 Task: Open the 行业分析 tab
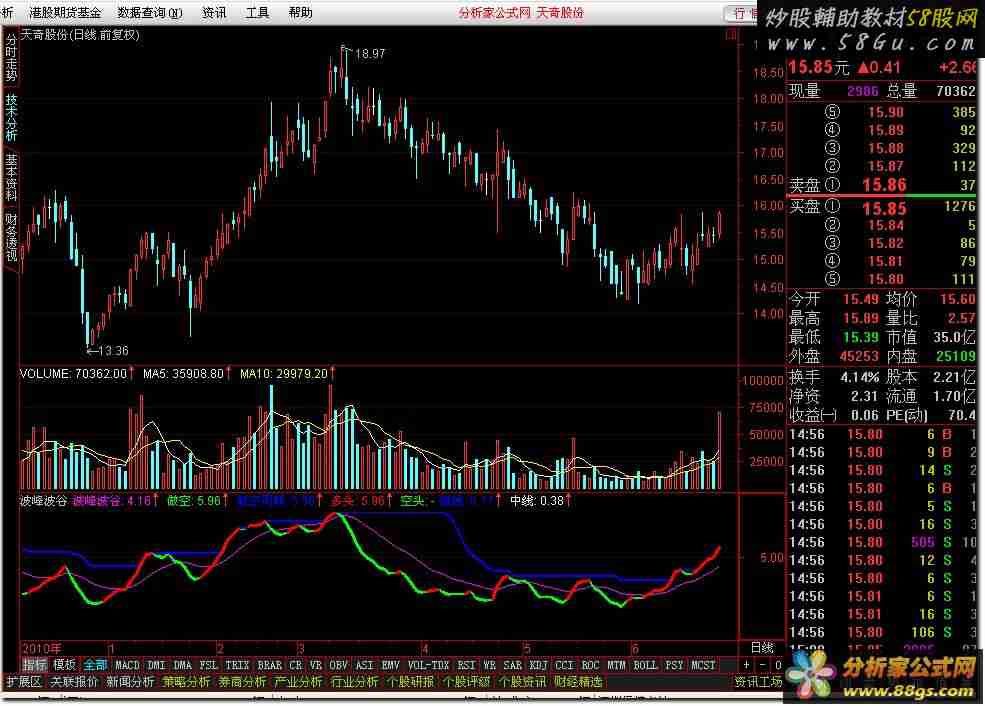pos(355,682)
